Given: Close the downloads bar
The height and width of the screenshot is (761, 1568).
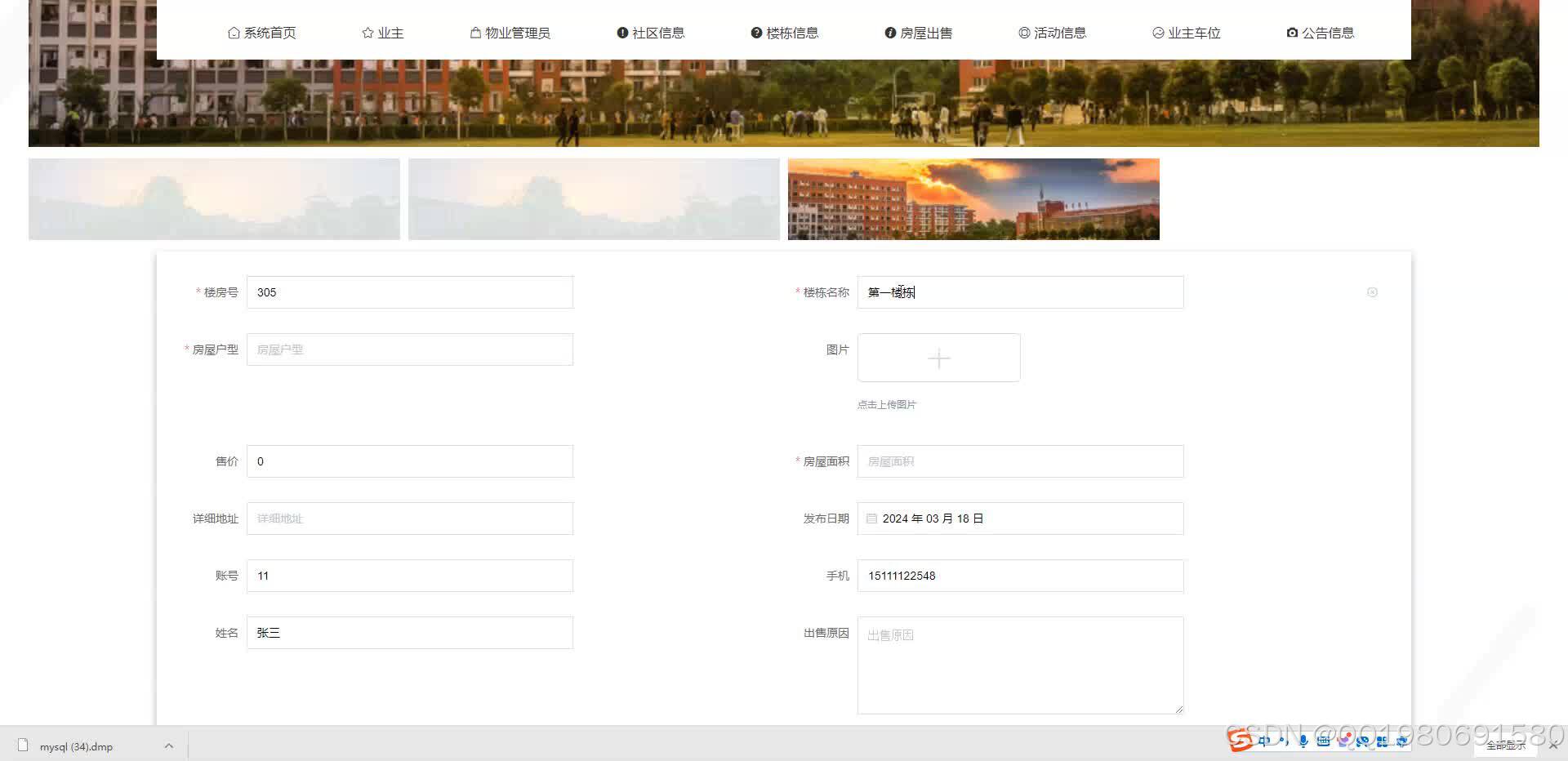Looking at the screenshot, I should [1553, 745].
